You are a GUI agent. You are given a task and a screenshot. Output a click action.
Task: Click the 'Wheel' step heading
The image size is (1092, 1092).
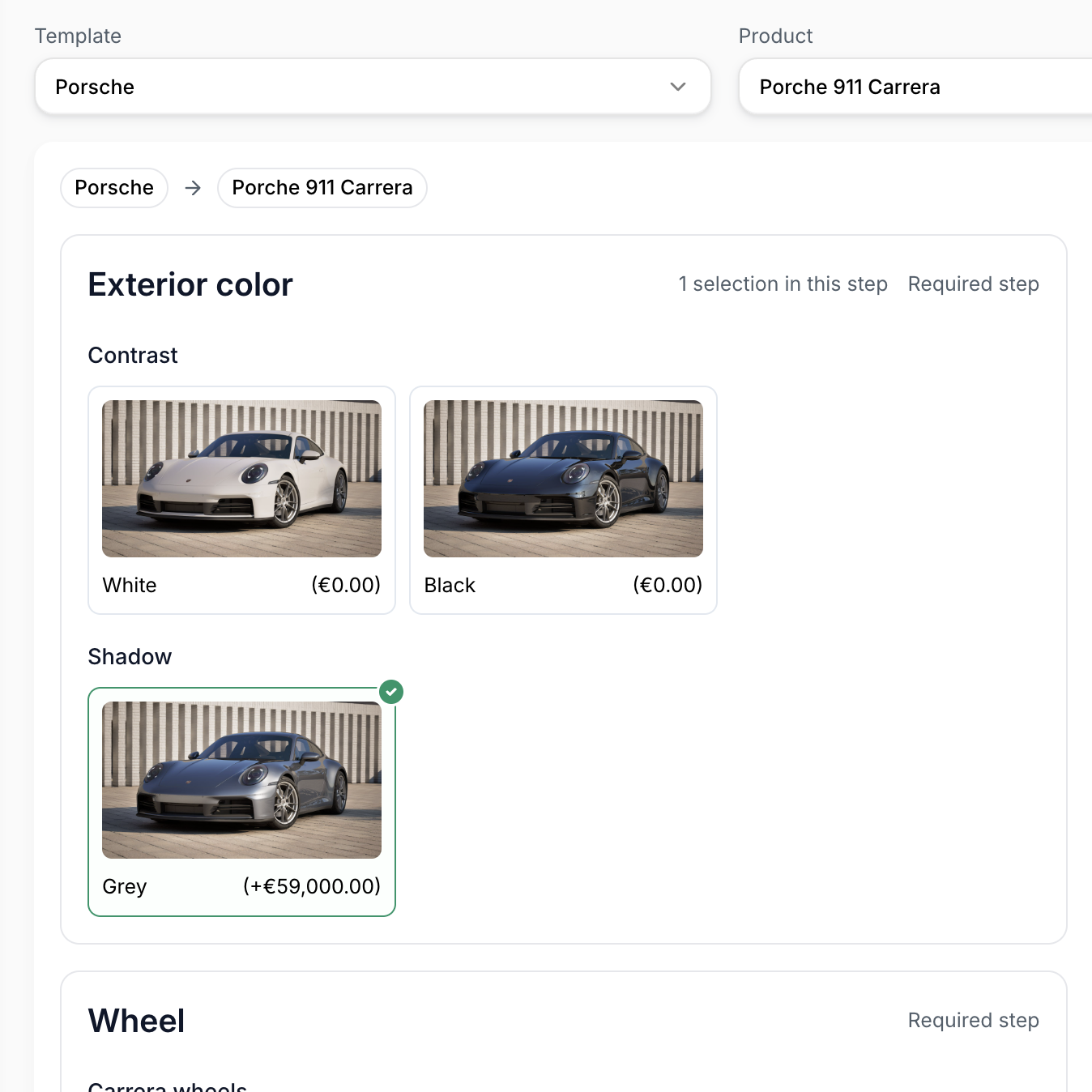(x=137, y=1021)
